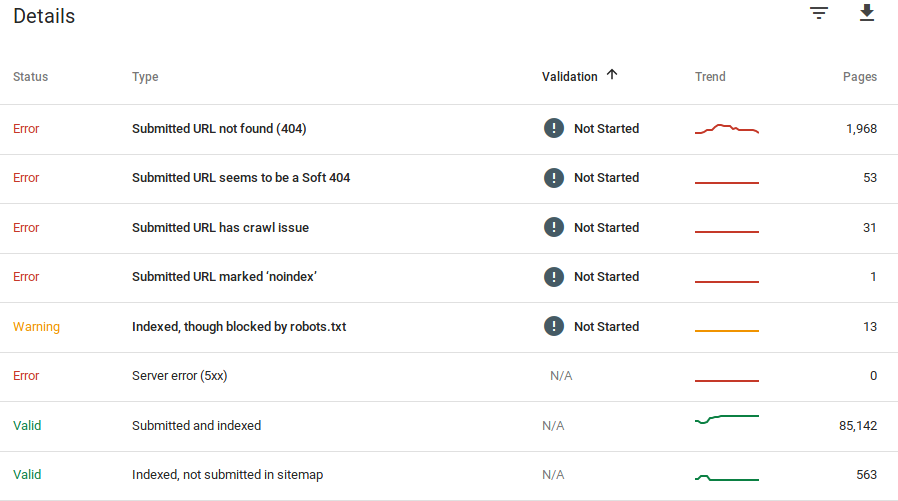Click Validation column sort arrow
Image resolution: width=898 pixels, height=501 pixels.
(612, 75)
